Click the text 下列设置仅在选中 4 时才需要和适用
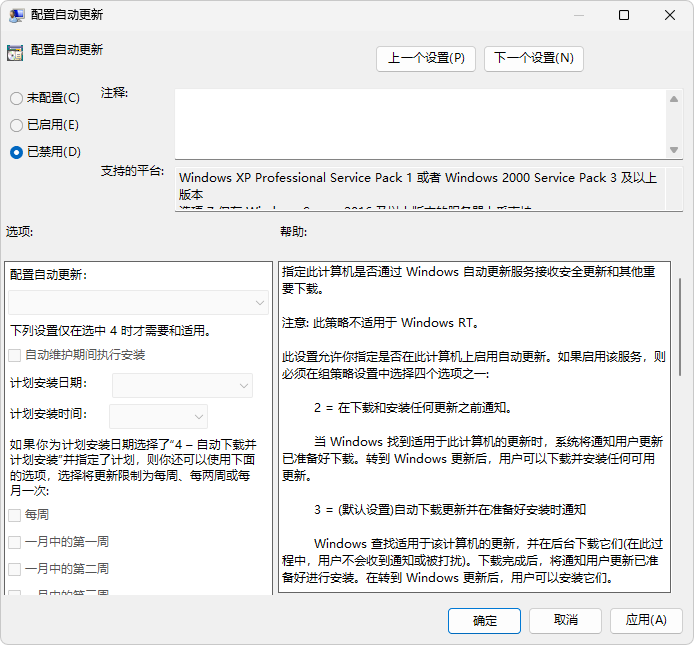This screenshot has width=694, height=645. coord(110,331)
